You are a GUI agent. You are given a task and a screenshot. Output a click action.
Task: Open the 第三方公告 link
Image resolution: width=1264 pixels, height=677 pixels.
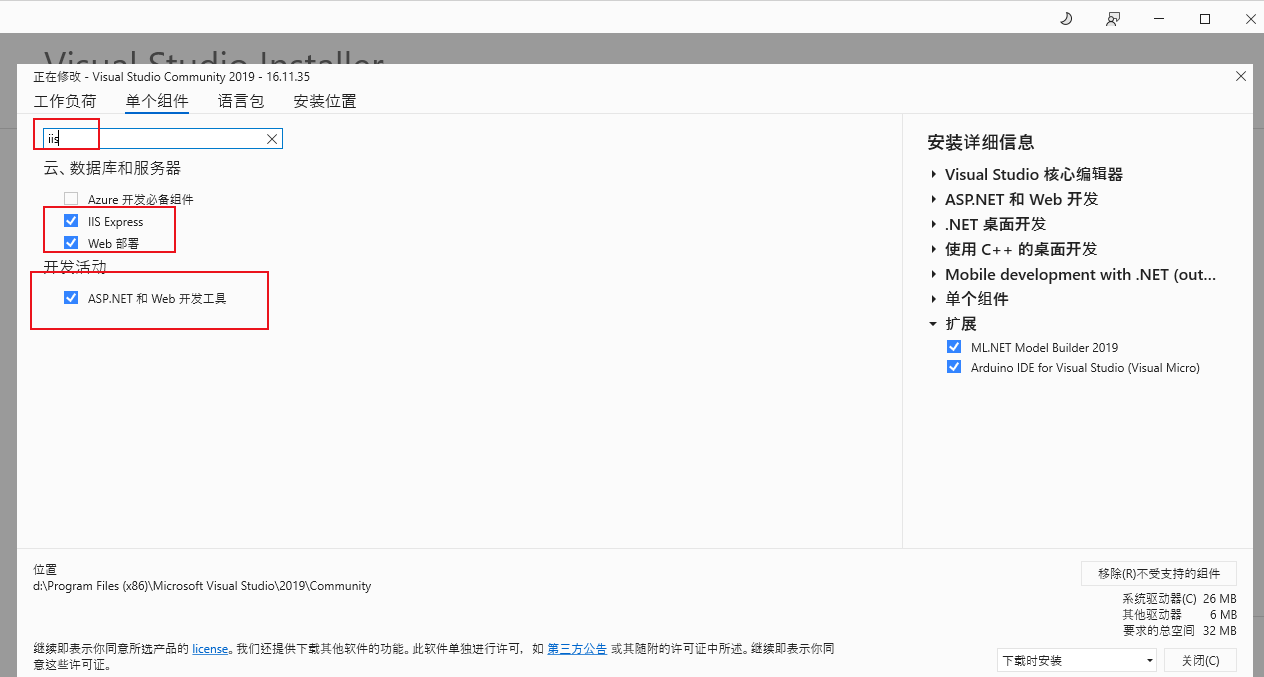point(577,649)
